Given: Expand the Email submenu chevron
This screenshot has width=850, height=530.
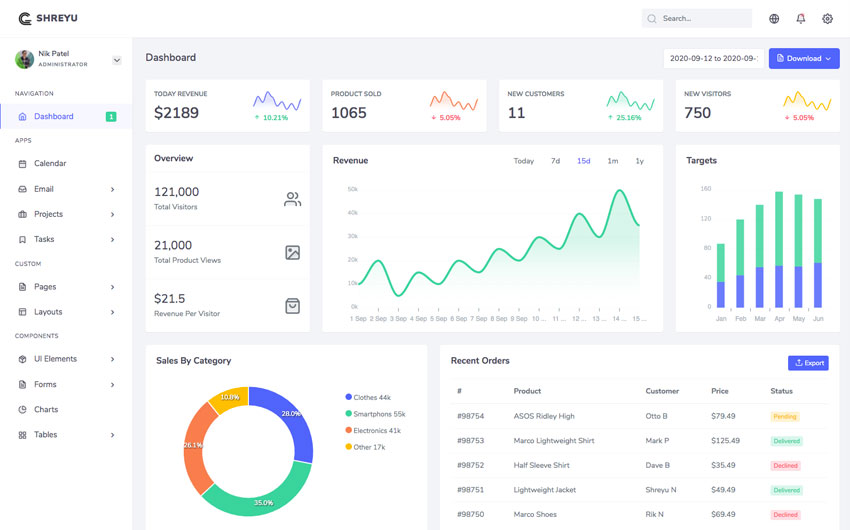Looking at the screenshot, I should (x=112, y=189).
